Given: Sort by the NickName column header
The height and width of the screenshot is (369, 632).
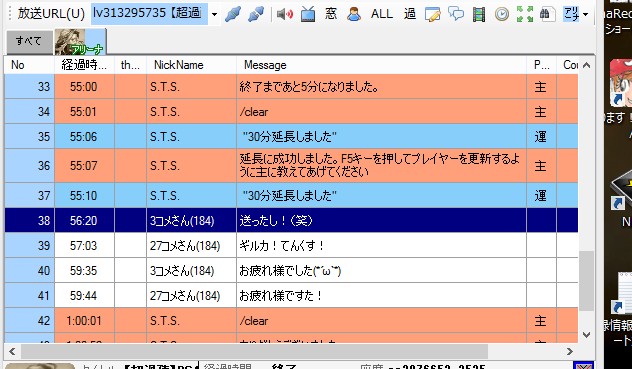Looking at the screenshot, I should pyautogui.click(x=191, y=65).
